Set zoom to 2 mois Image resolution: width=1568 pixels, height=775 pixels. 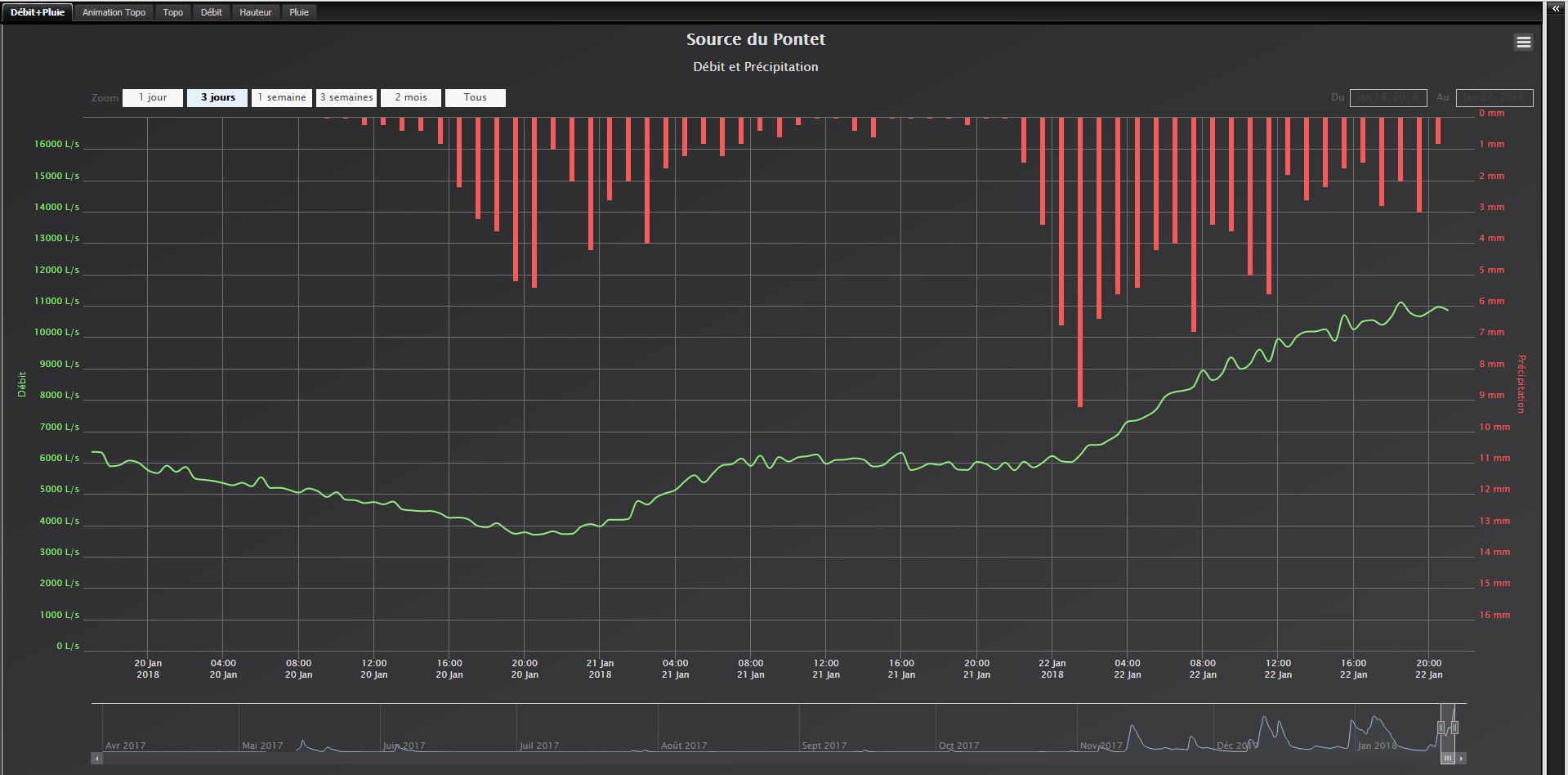(x=411, y=98)
